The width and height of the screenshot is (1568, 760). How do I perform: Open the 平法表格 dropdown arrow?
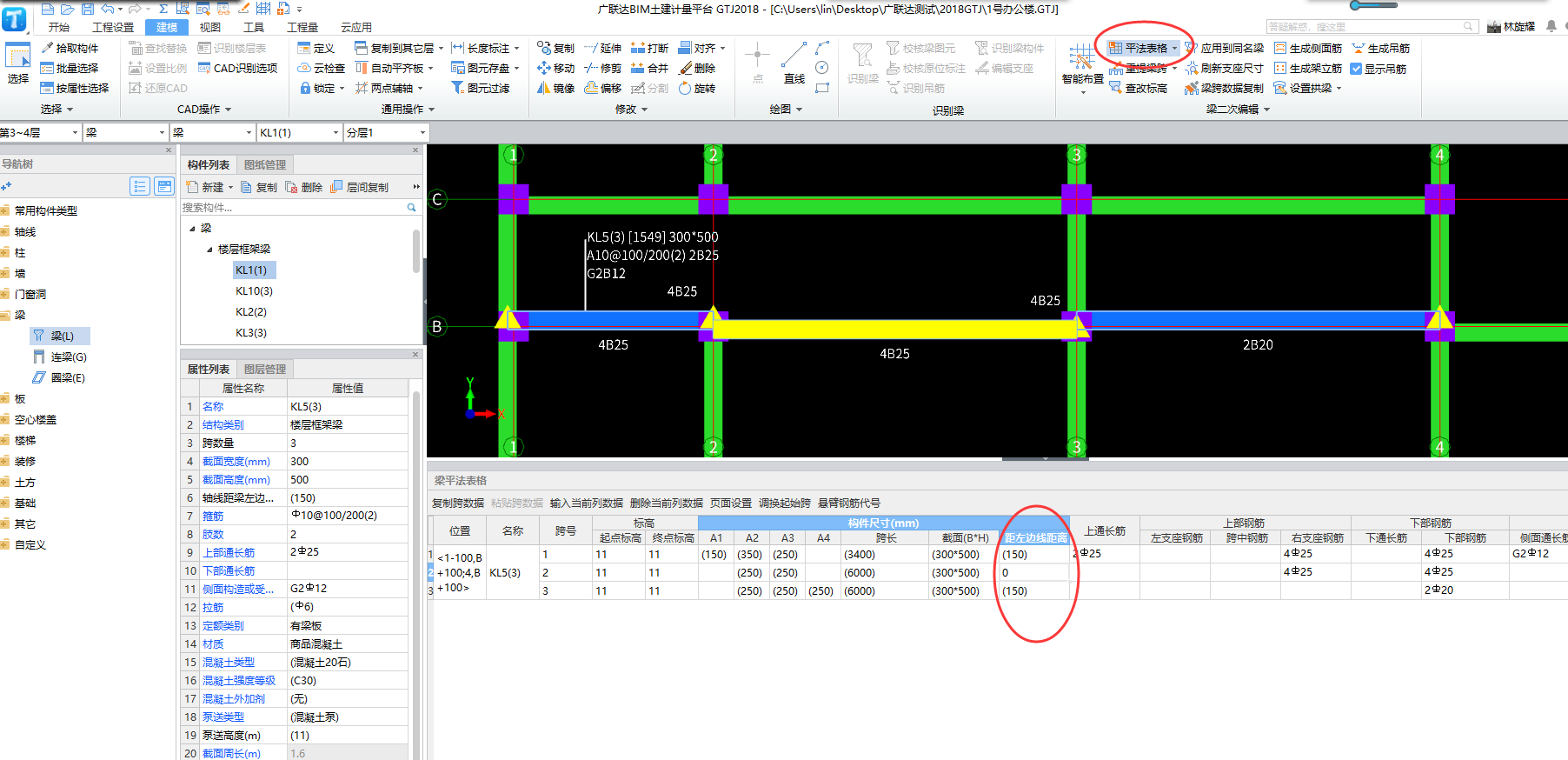coord(1175,48)
